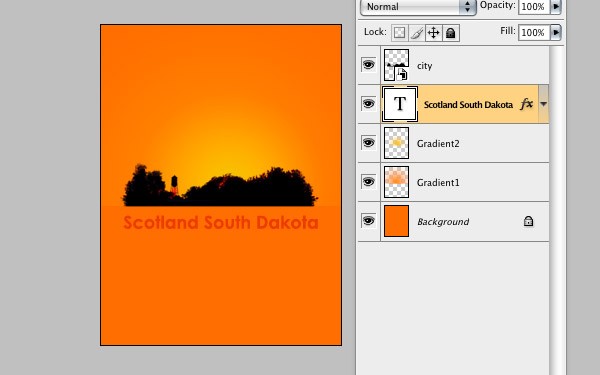Viewport: 600px width, 375px height.
Task: Click the tree silhouette on the canvas
Action: coord(220,186)
